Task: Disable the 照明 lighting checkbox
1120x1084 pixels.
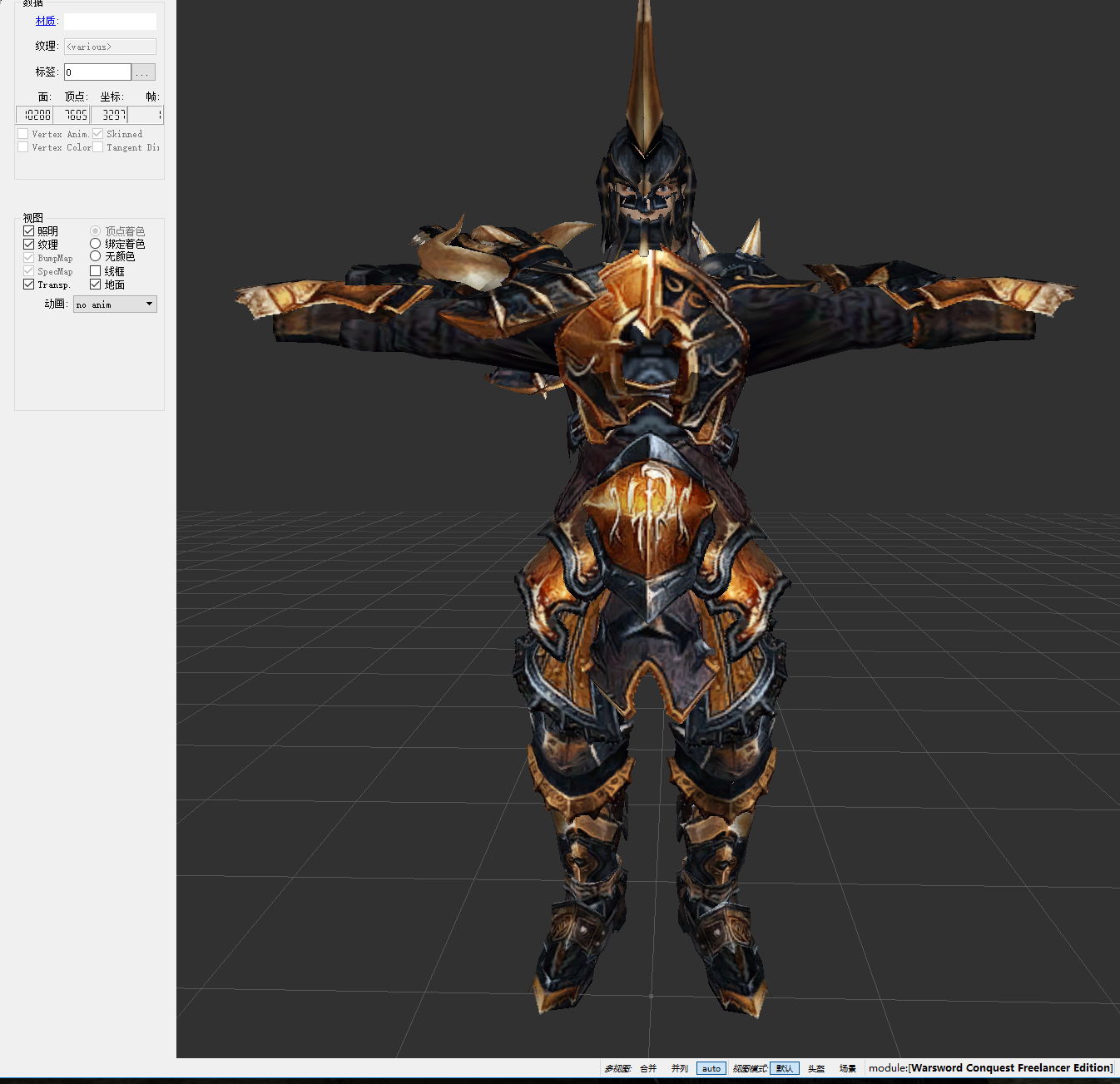Action: (x=29, y=231)
